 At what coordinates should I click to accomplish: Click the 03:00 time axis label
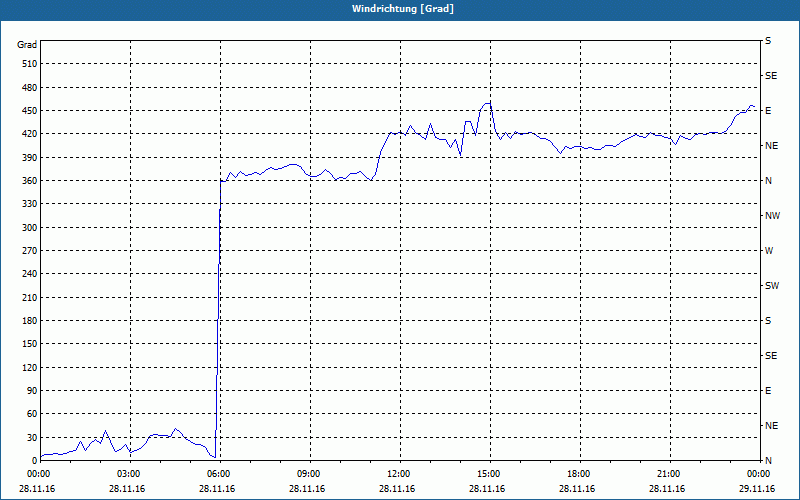point(131,473)
